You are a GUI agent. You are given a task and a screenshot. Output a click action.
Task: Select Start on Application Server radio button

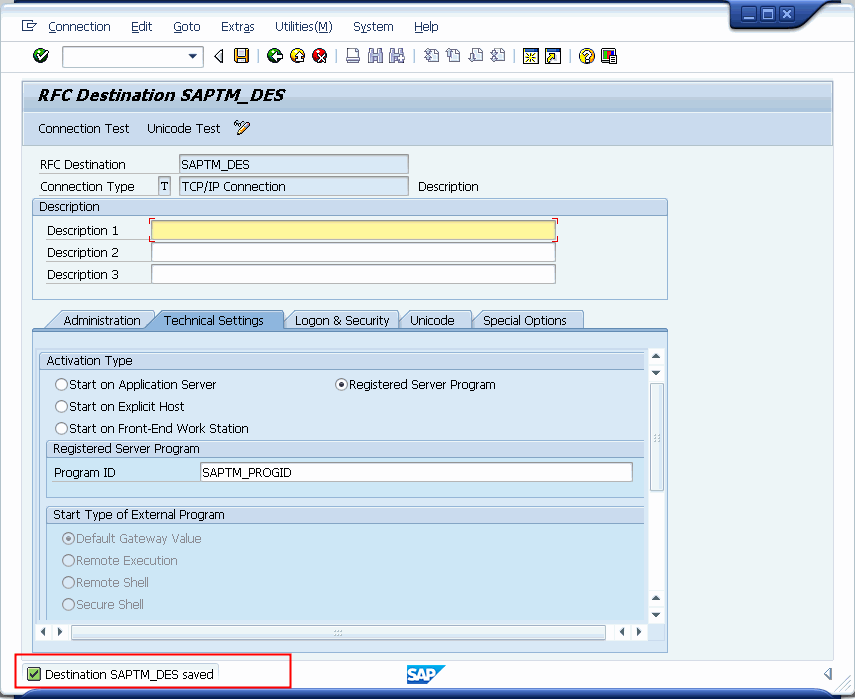click(x=62, y=384)
